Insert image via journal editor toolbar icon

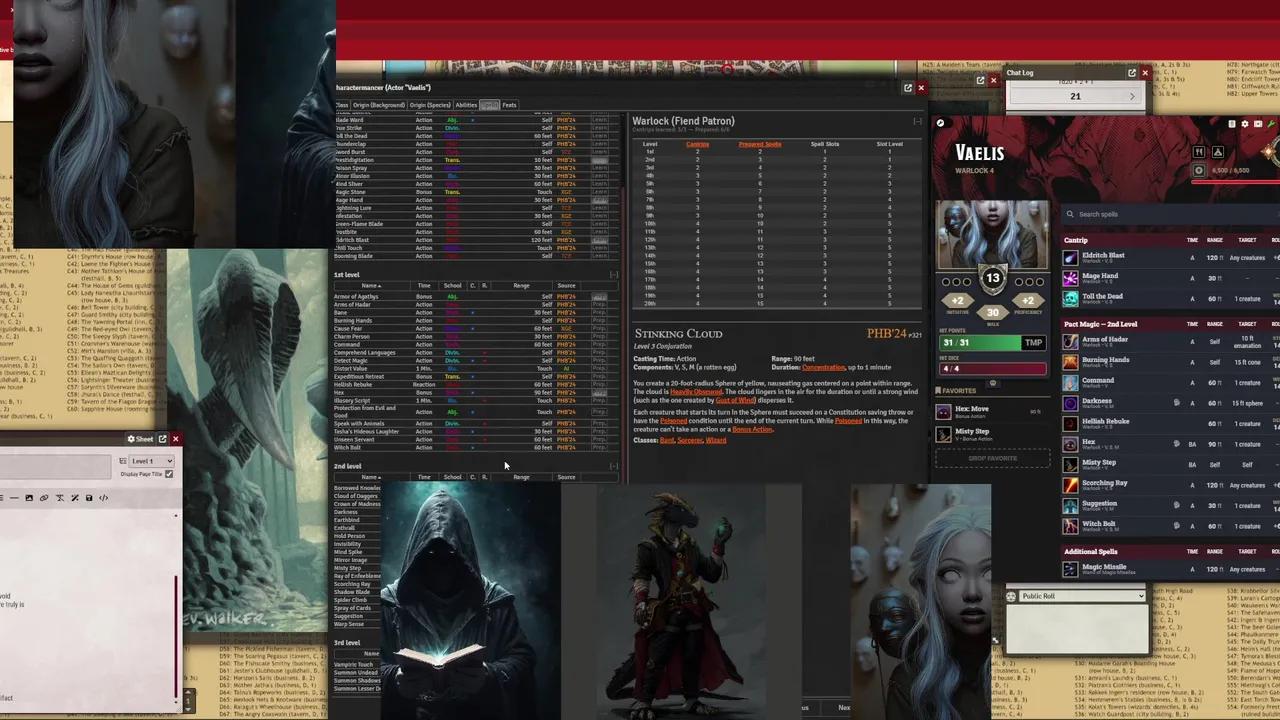coord(29,498)
